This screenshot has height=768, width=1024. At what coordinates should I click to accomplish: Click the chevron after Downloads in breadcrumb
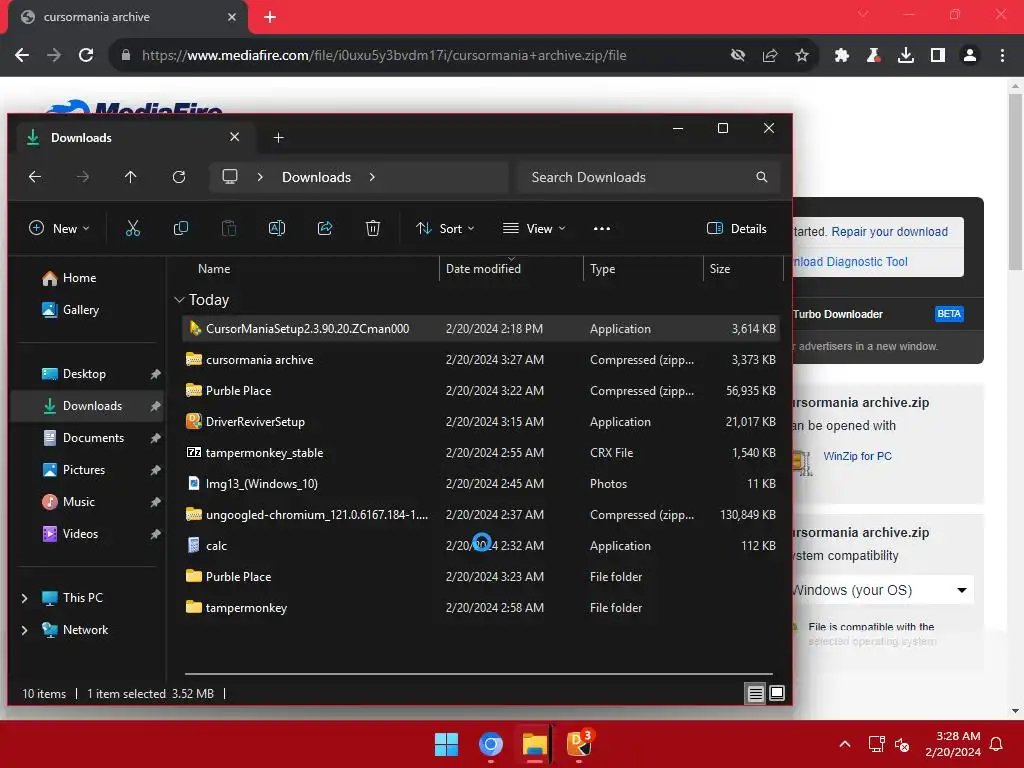pyautogui.click(x=372, y=177)
